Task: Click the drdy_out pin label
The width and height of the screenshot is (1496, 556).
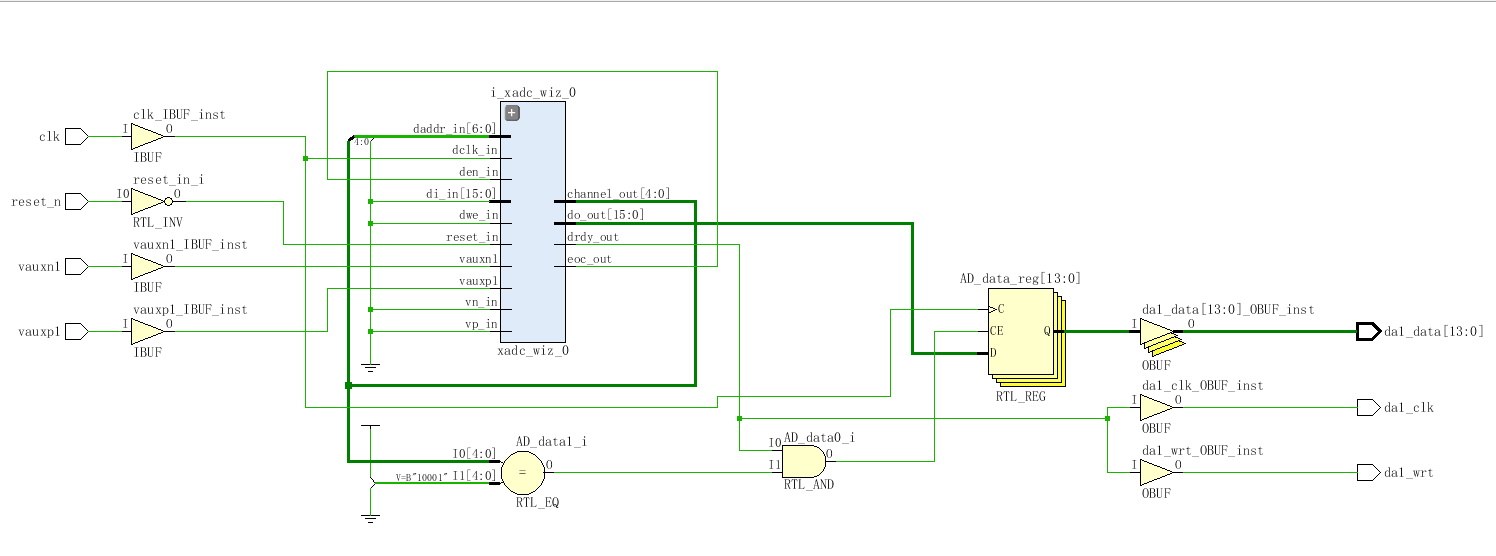Action: click(x=593, y=238)
